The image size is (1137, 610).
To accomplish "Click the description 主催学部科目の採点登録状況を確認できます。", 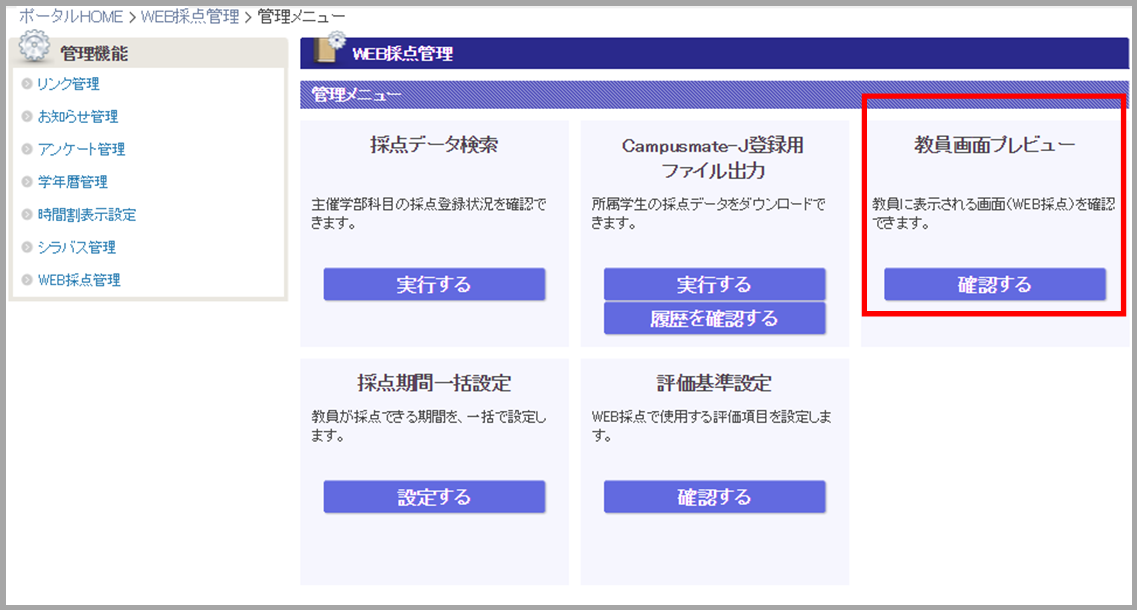I will [429, 214].
